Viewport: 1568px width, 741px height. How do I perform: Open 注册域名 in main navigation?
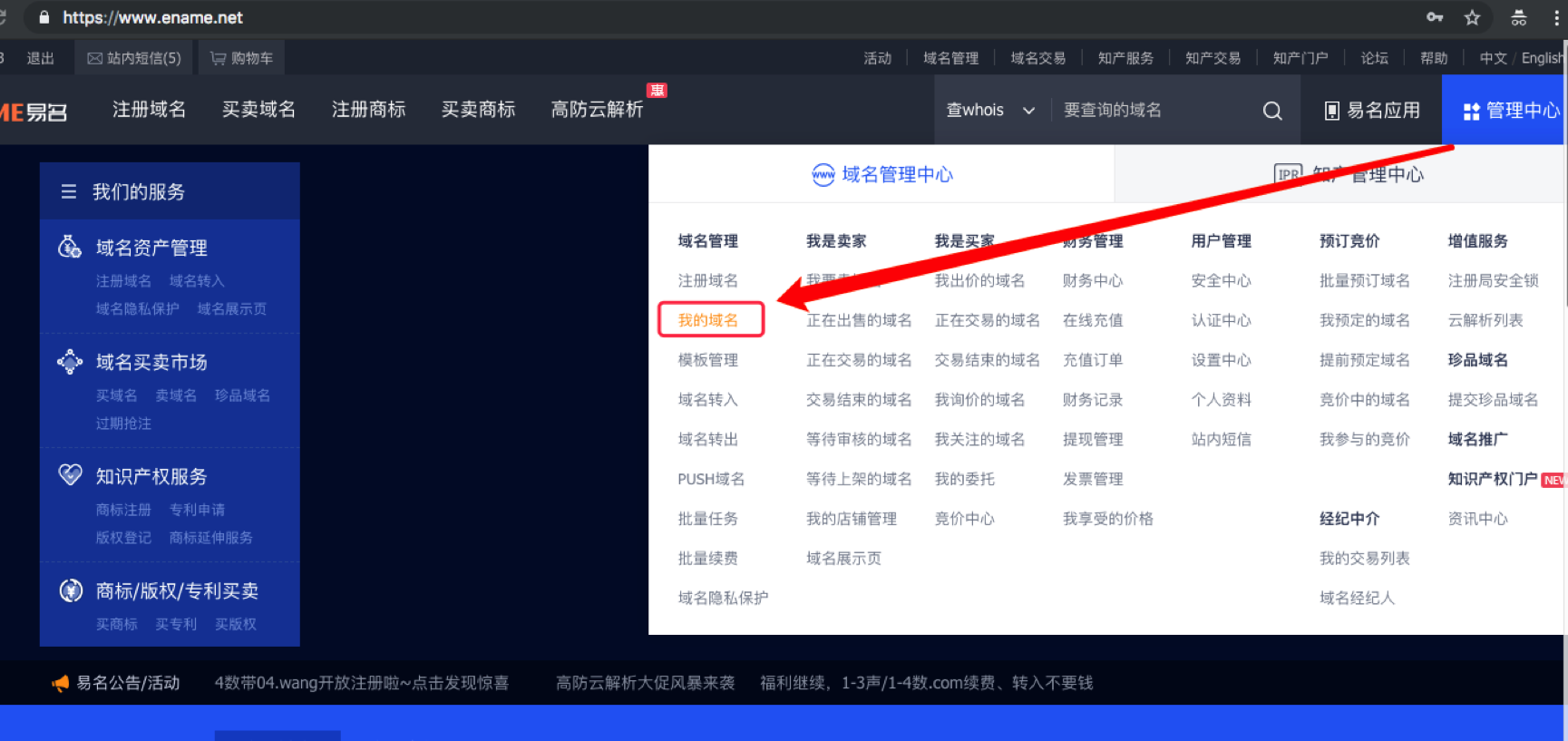pos(149,110)
